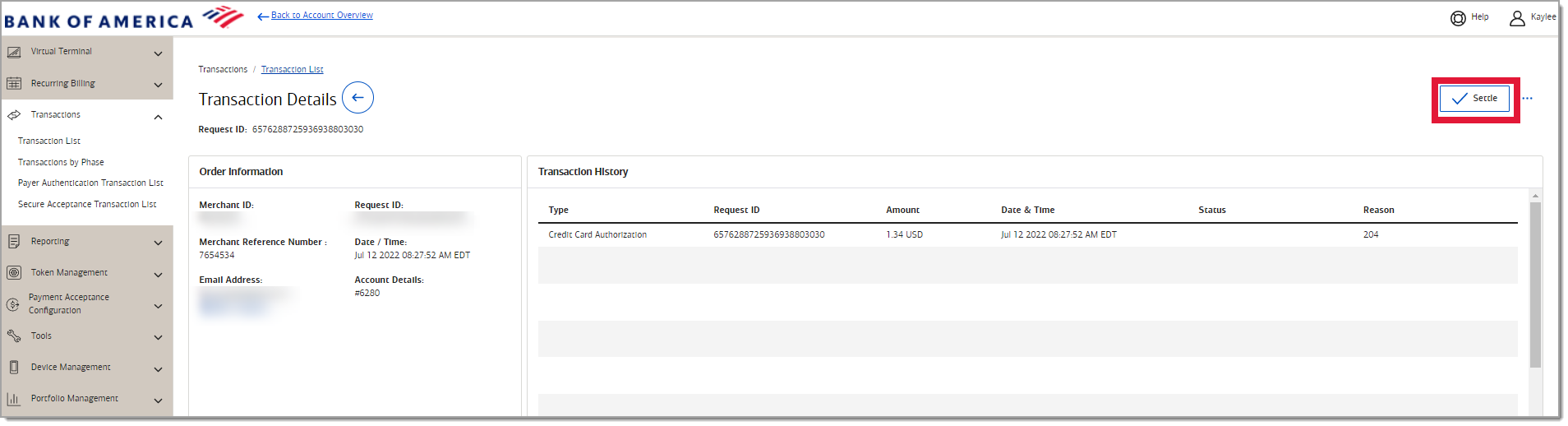Click the Reporting document icon
This screenshot has height=426, width=1568.
coord(14,242)
